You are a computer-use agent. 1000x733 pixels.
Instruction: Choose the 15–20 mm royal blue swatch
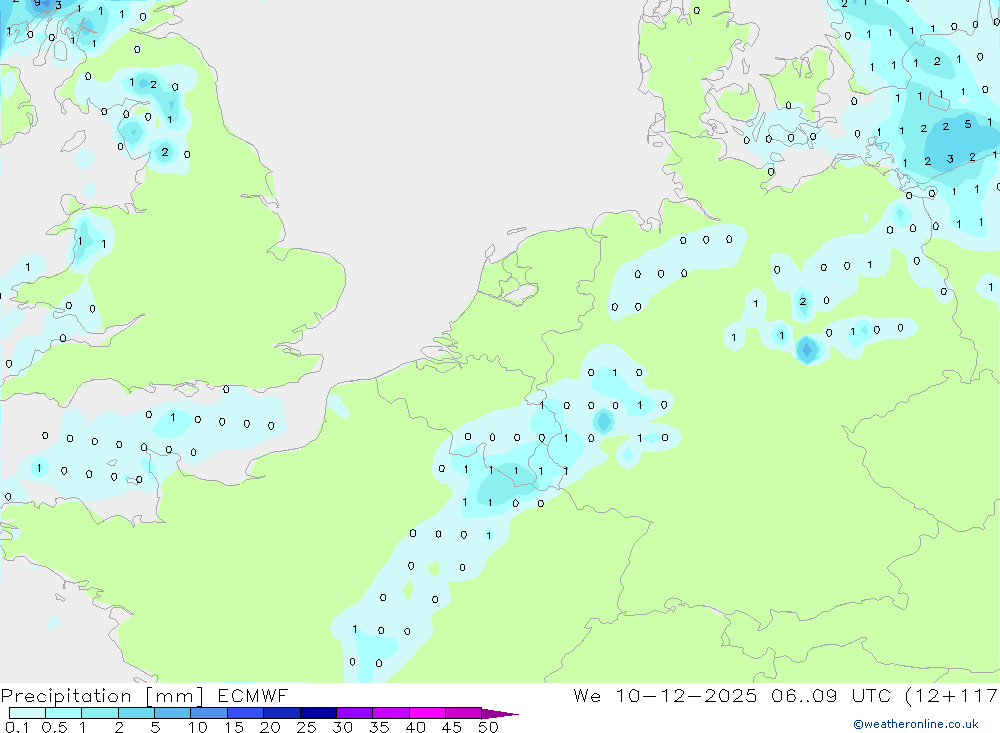pos(246,713)
